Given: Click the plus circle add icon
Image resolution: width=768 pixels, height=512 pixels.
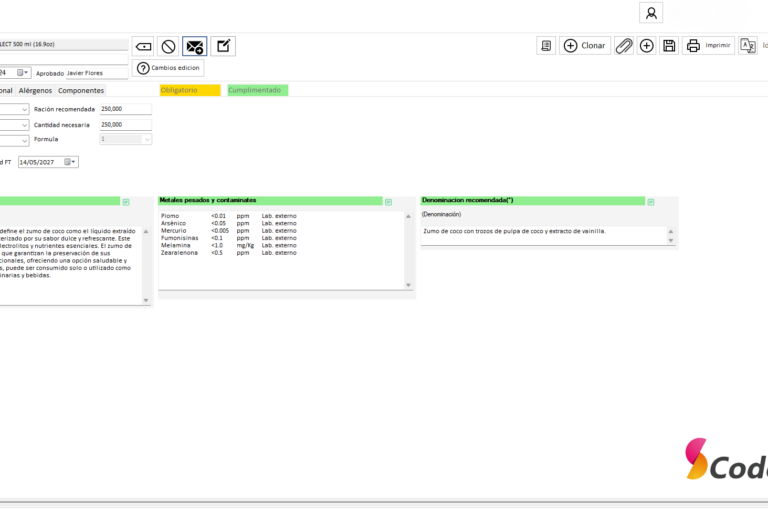Looking at the screenshot, I should point(647,46).
